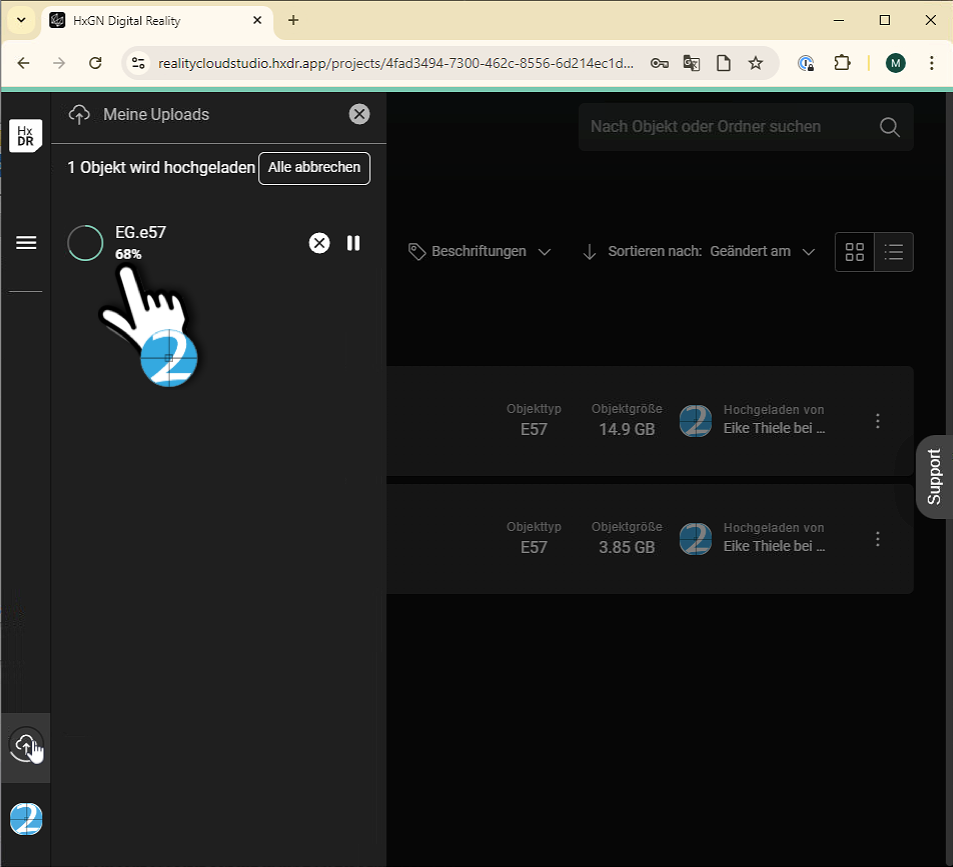
Task: Click the EG.e57 upload progress circle
Action: [85, 243]
